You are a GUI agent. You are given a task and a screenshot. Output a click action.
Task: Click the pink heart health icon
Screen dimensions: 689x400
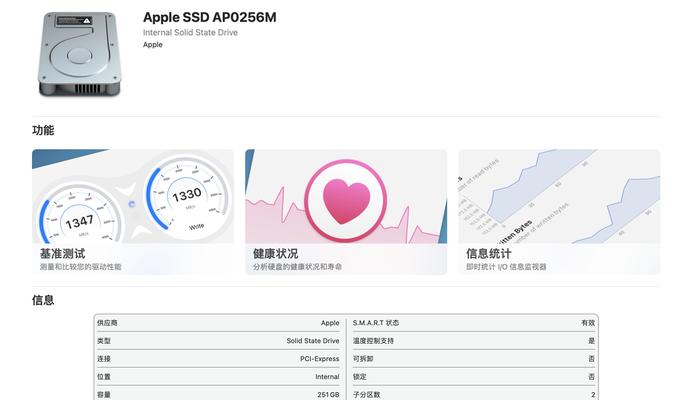[346, 200]
